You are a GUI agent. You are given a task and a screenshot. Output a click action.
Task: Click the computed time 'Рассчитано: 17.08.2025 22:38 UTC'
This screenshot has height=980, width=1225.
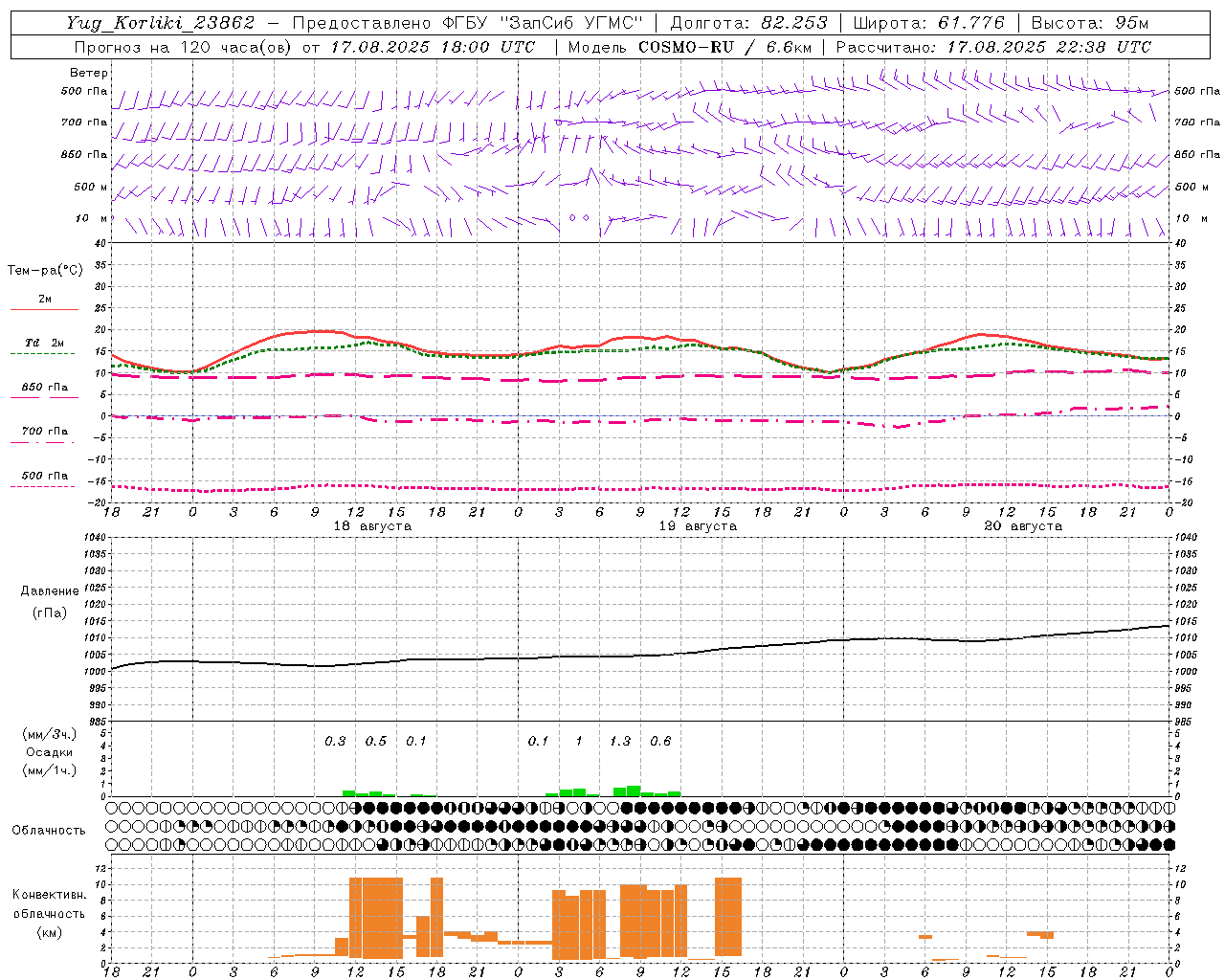click(x=993, y=47)
